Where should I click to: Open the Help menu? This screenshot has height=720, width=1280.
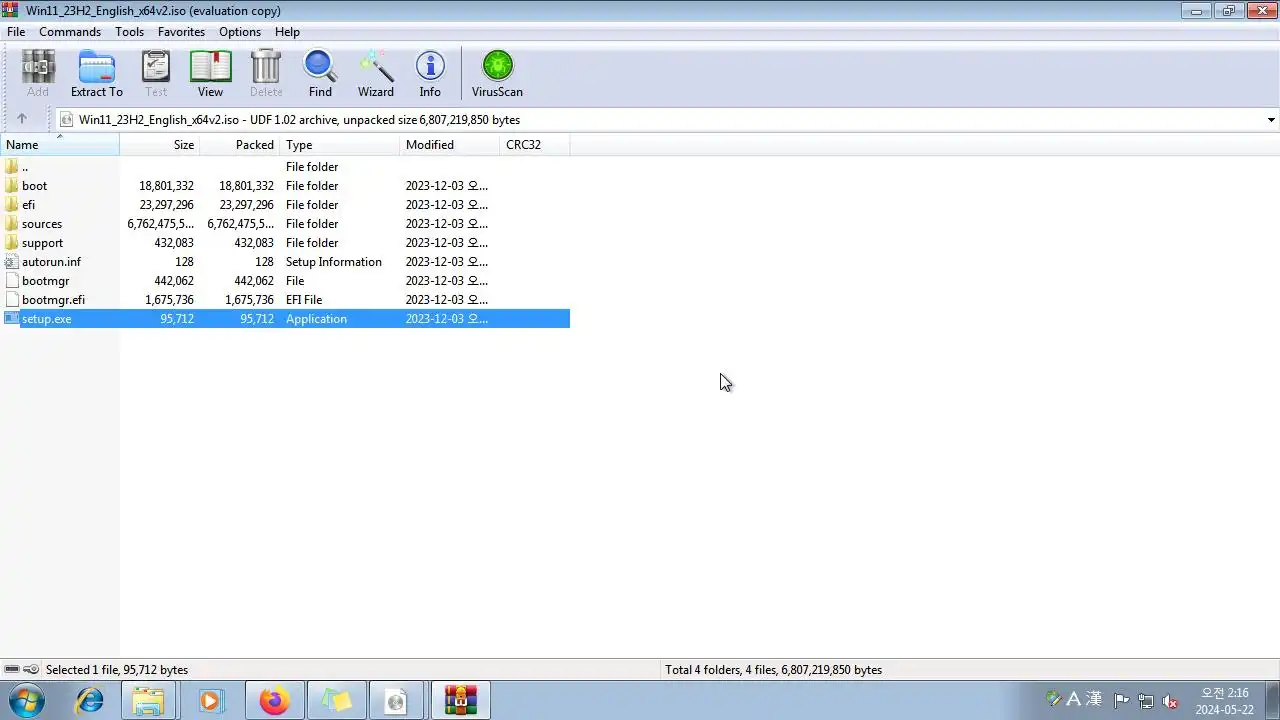[287, 32]
